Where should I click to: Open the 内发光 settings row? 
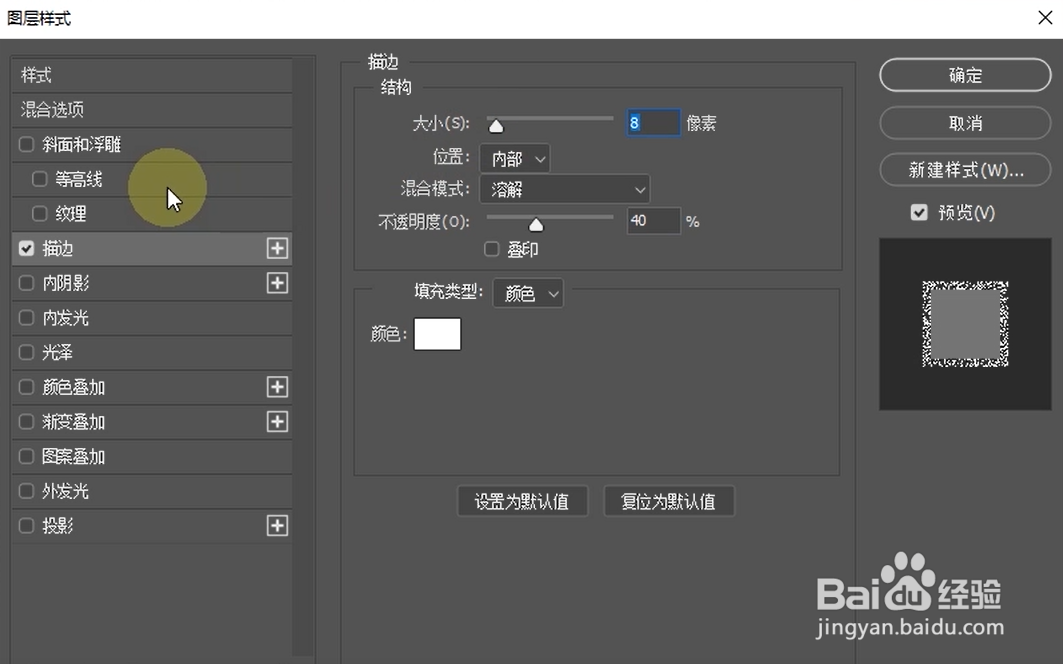point(153,317)
